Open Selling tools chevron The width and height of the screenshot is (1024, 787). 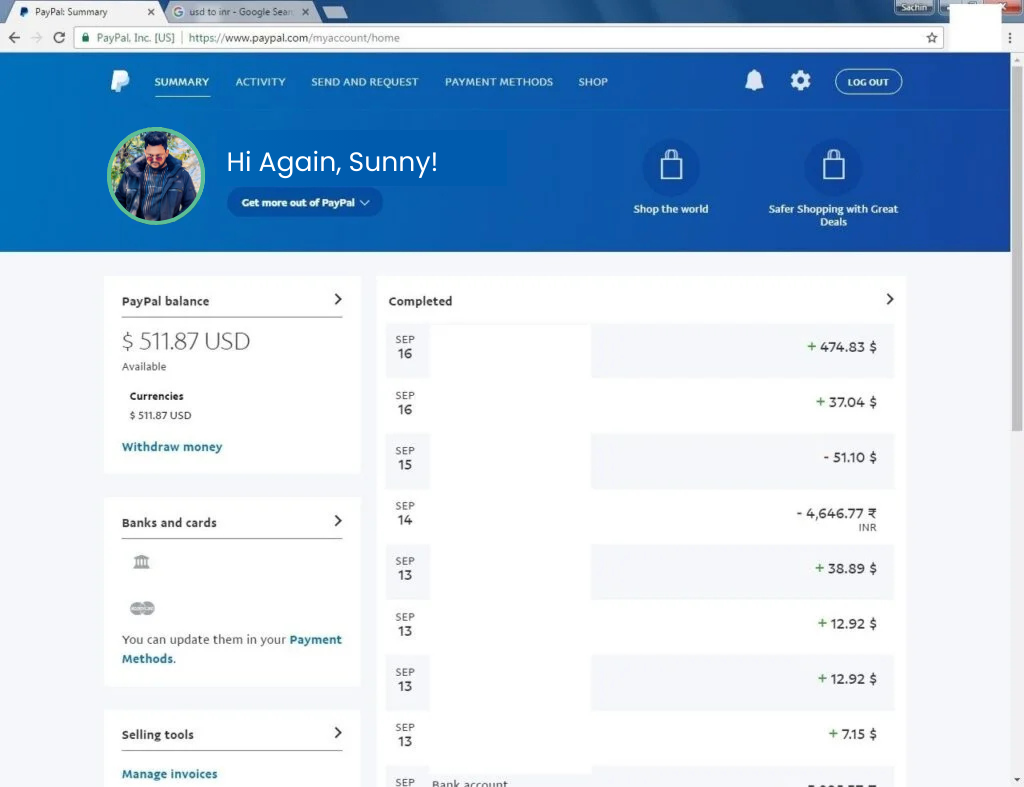point(338,733)
